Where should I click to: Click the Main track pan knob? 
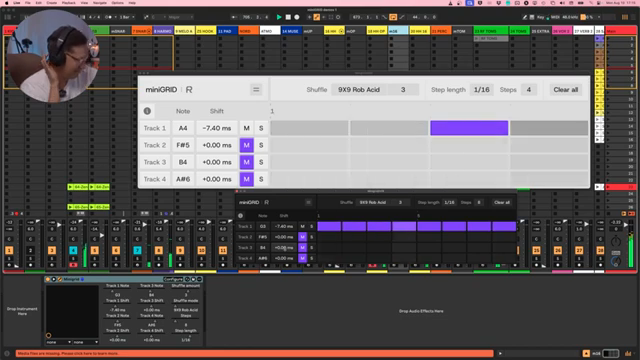tap(616, 241)
